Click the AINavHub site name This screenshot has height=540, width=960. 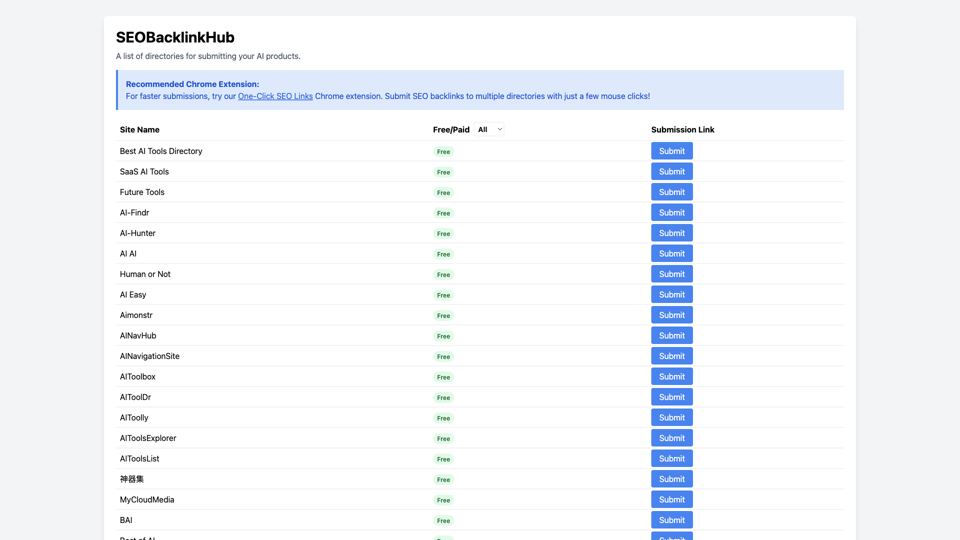[138, 336]
